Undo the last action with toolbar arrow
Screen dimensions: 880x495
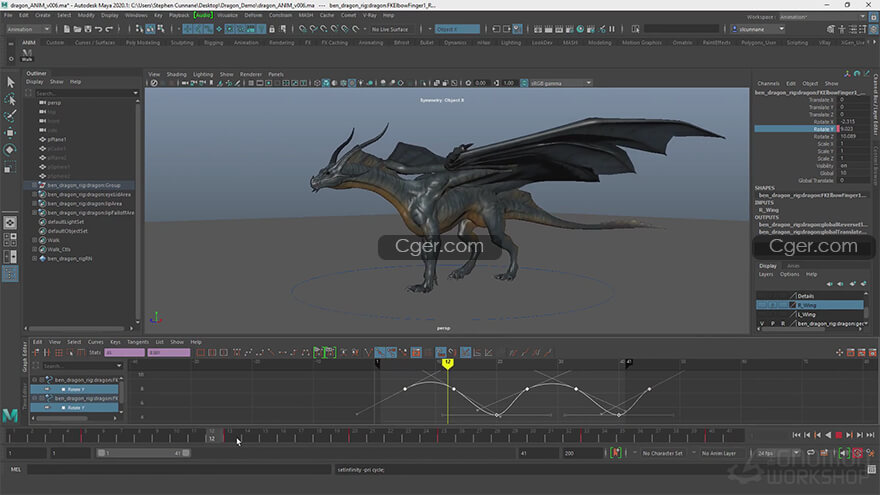point(99,29)
